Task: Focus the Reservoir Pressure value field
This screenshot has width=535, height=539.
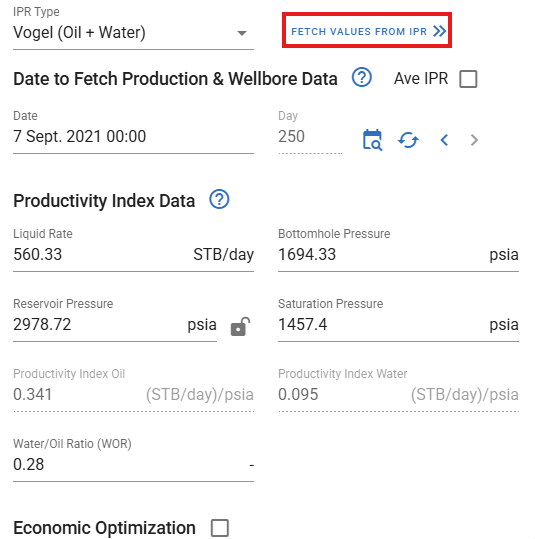Action: (x=115, y=325)
